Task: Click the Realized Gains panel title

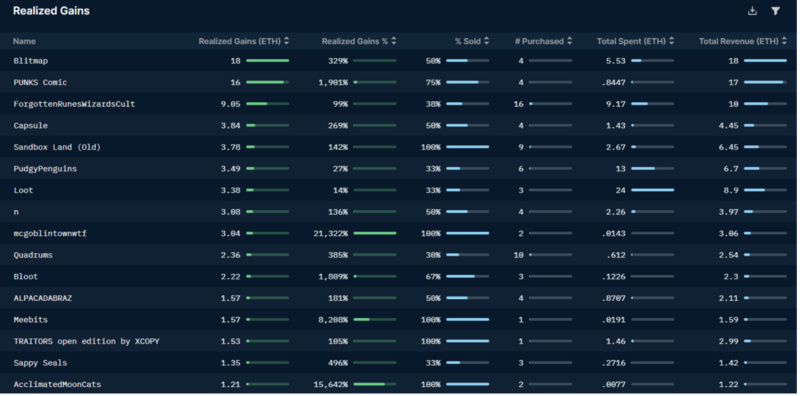Action: [x=51, y=11]
